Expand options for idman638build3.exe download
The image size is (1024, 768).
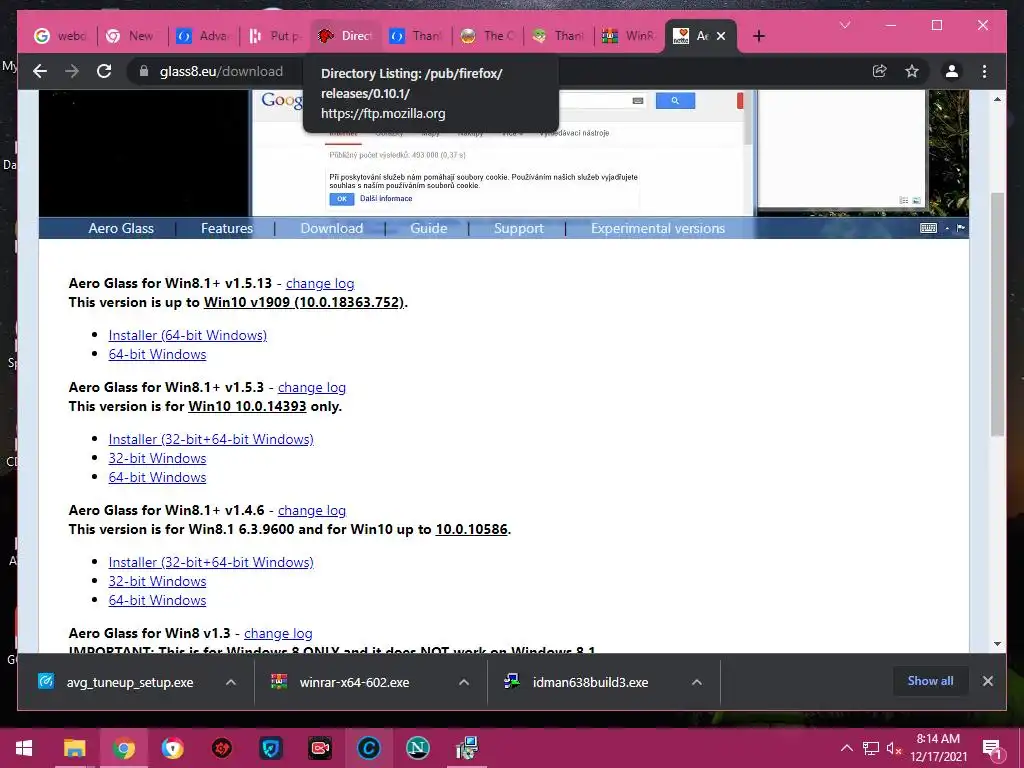(x=697, y=682)
